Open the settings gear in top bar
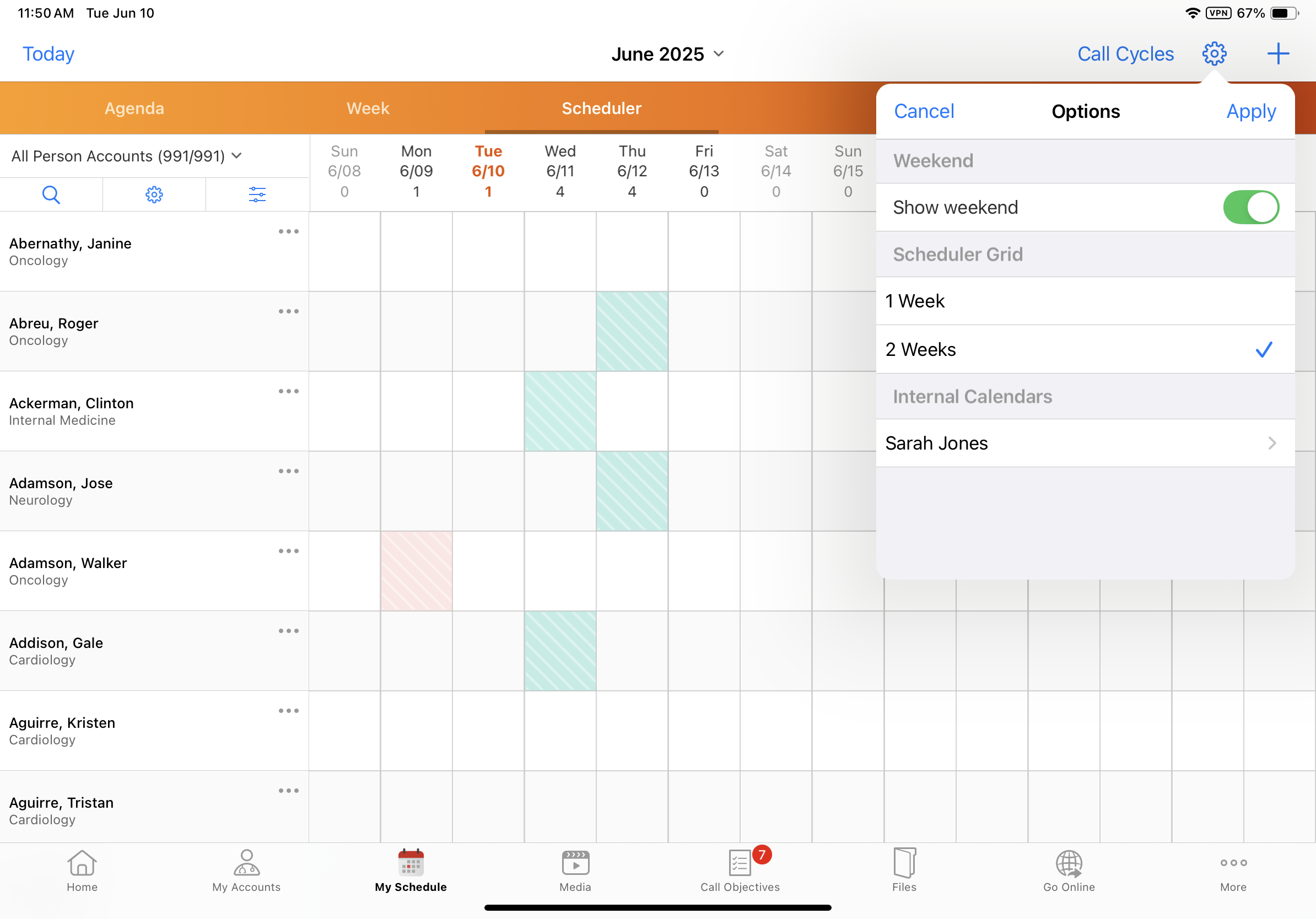The height and width of the screenshot is (919, 1316). (1213, 54)
